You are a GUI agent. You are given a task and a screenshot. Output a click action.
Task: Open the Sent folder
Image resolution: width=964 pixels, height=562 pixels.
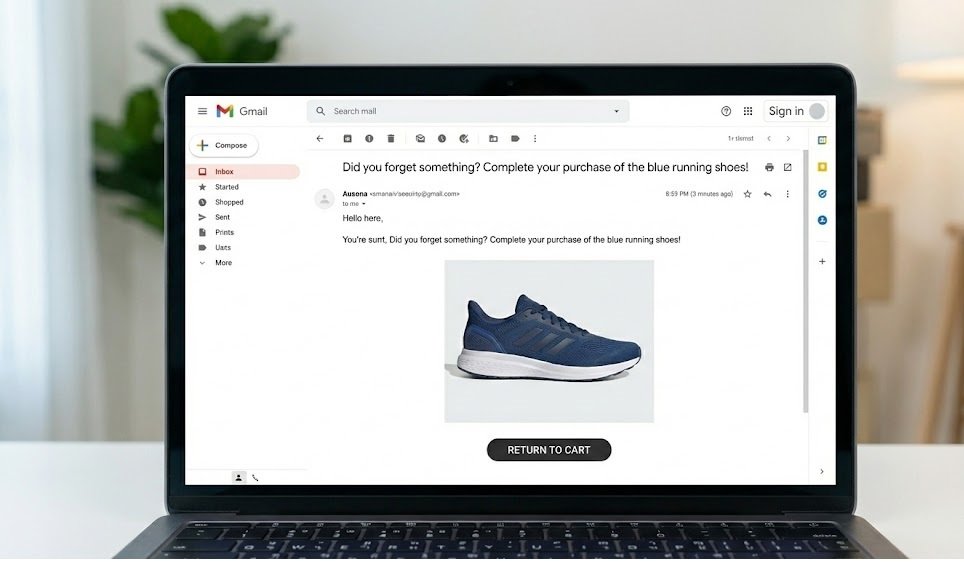pyautogui.click(x=222, y=217)
